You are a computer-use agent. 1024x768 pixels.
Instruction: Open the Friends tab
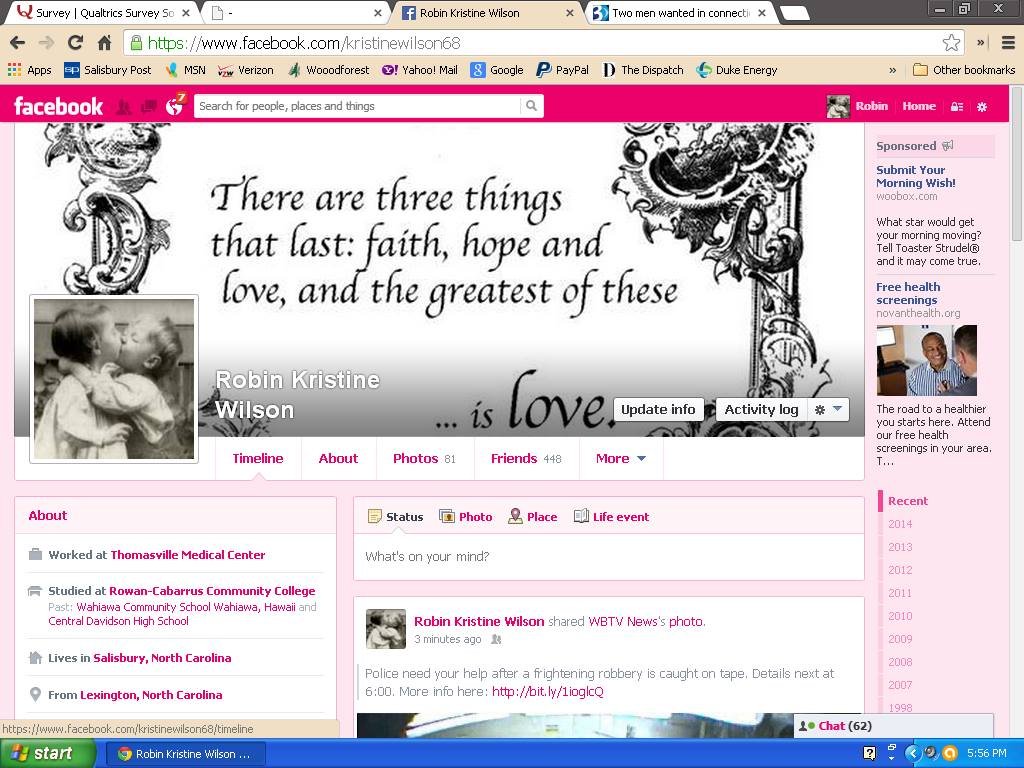pos(526,458)
